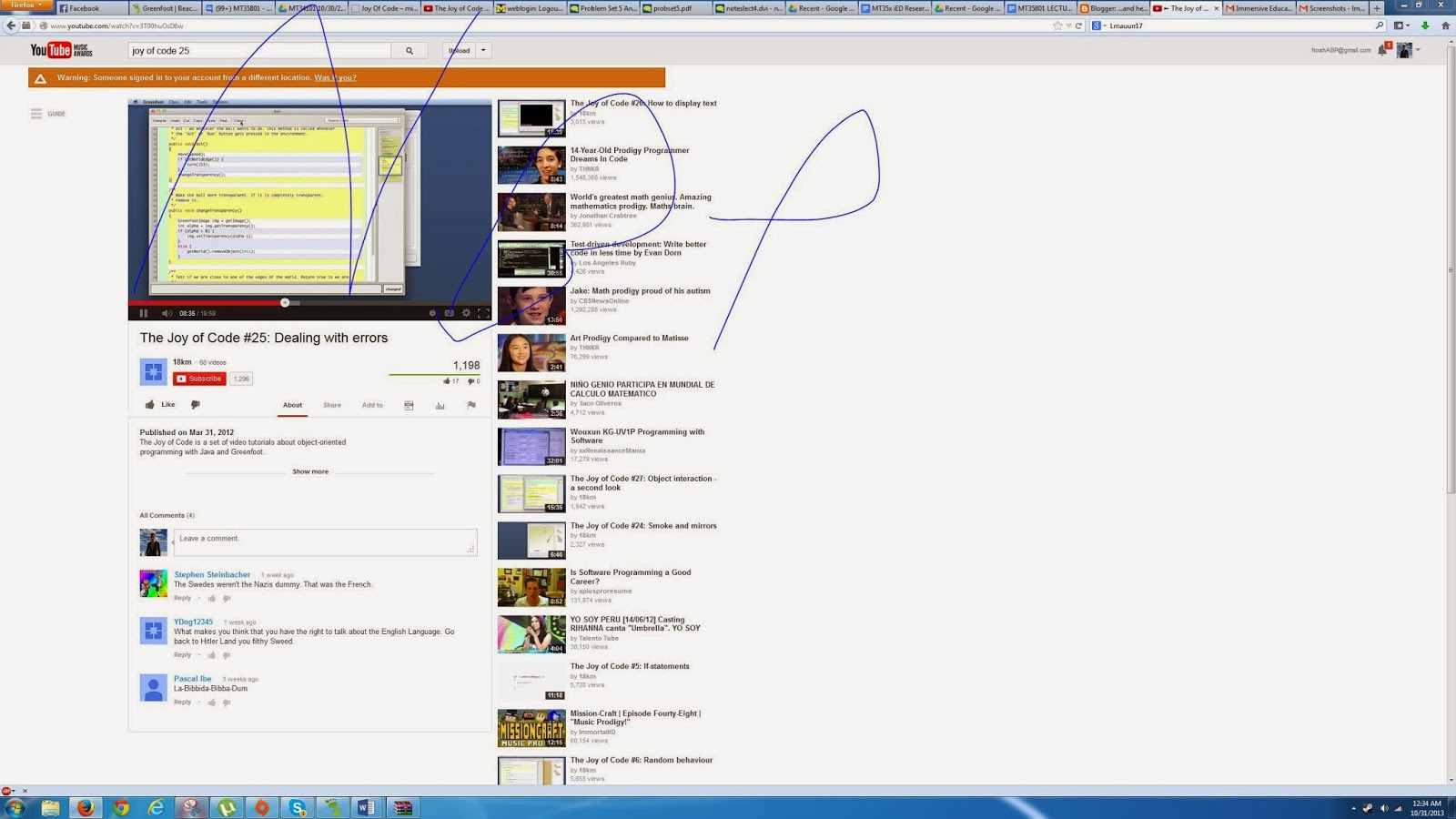Open the transcript icon under the video
The height and width of the screenshot is (819, 1456).
409,406
